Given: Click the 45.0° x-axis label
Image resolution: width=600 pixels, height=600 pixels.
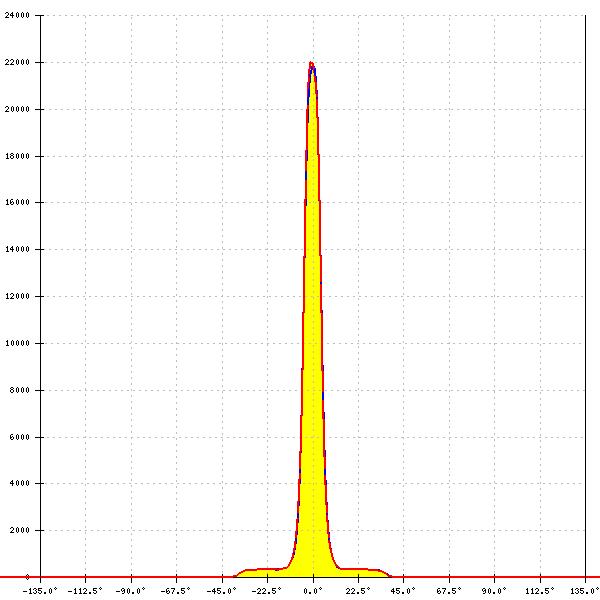Looking at the screenshot, I should point(403,591).
